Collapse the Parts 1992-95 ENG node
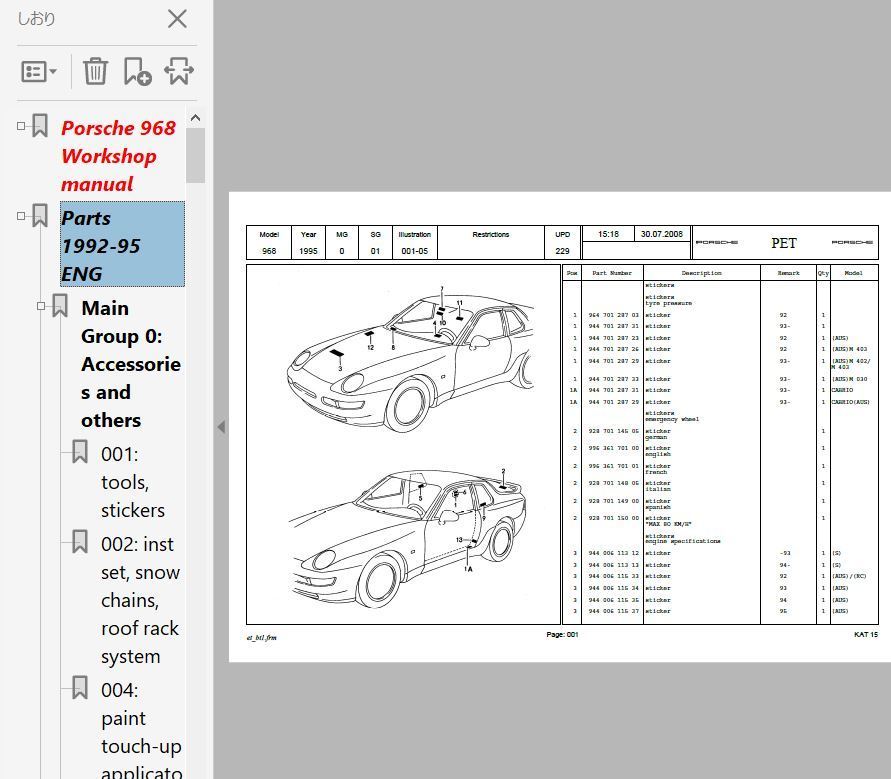Viewport: 891px width, 779px height. 21,216
